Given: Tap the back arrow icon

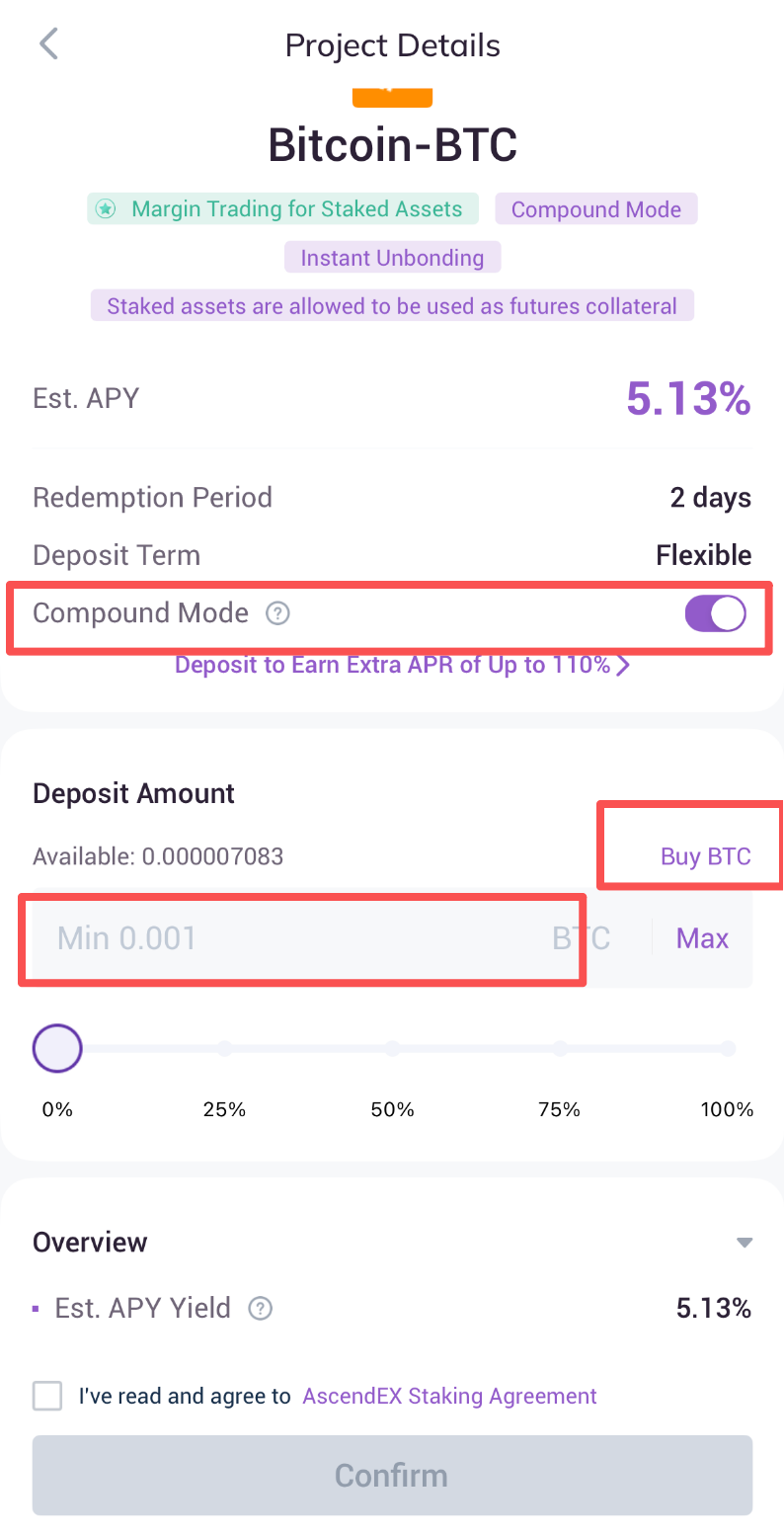Looking at the screenshot, I should 48,44.
